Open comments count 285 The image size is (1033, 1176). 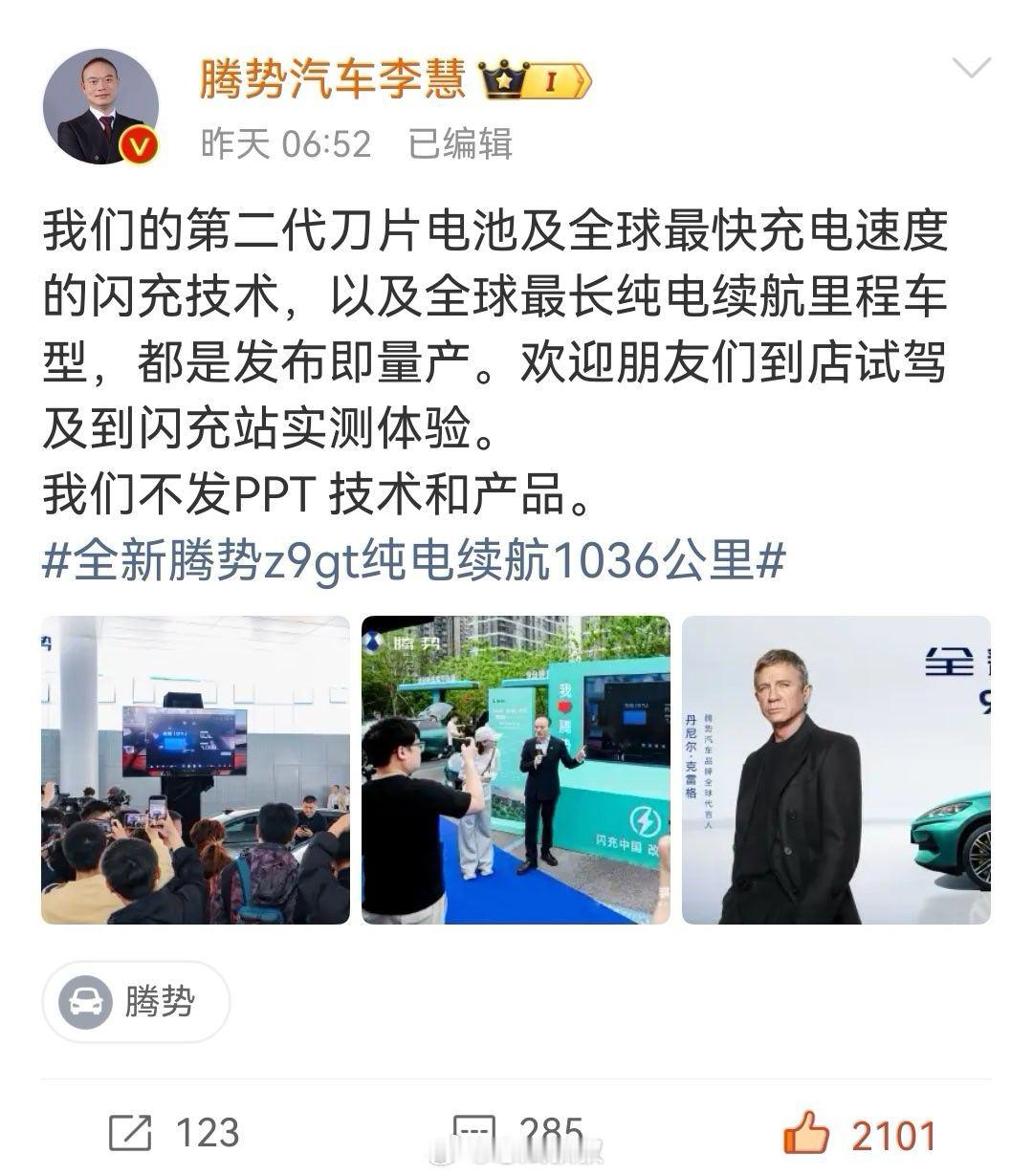pos(552,1134)
